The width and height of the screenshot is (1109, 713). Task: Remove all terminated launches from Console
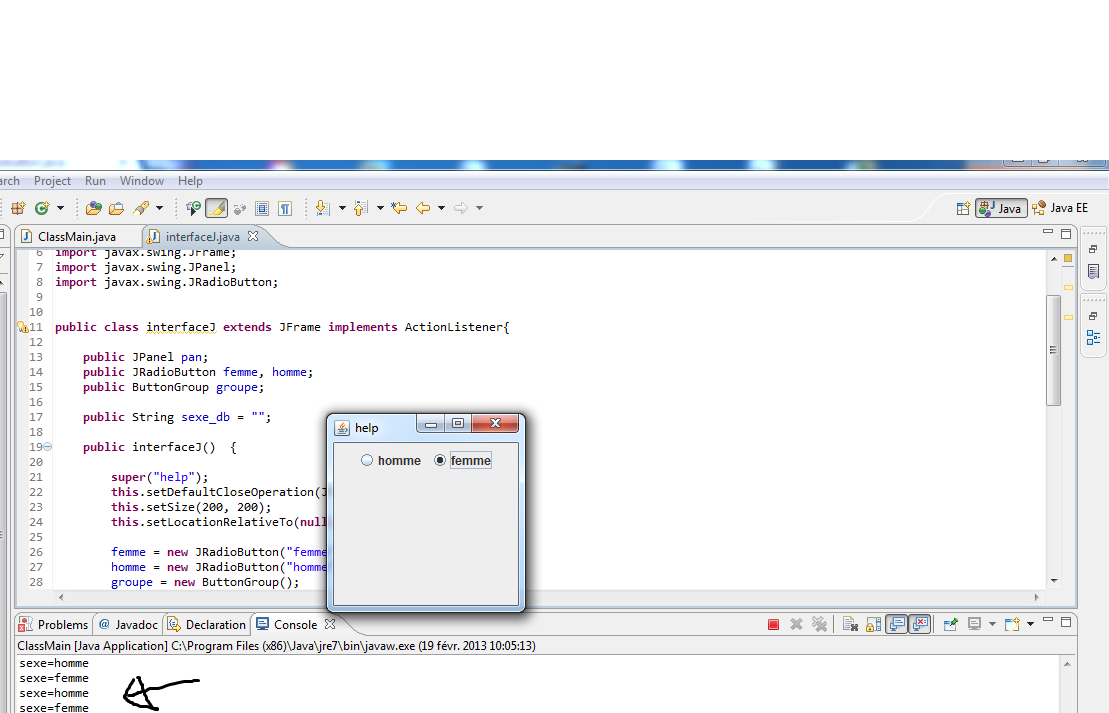click(821, 623)
